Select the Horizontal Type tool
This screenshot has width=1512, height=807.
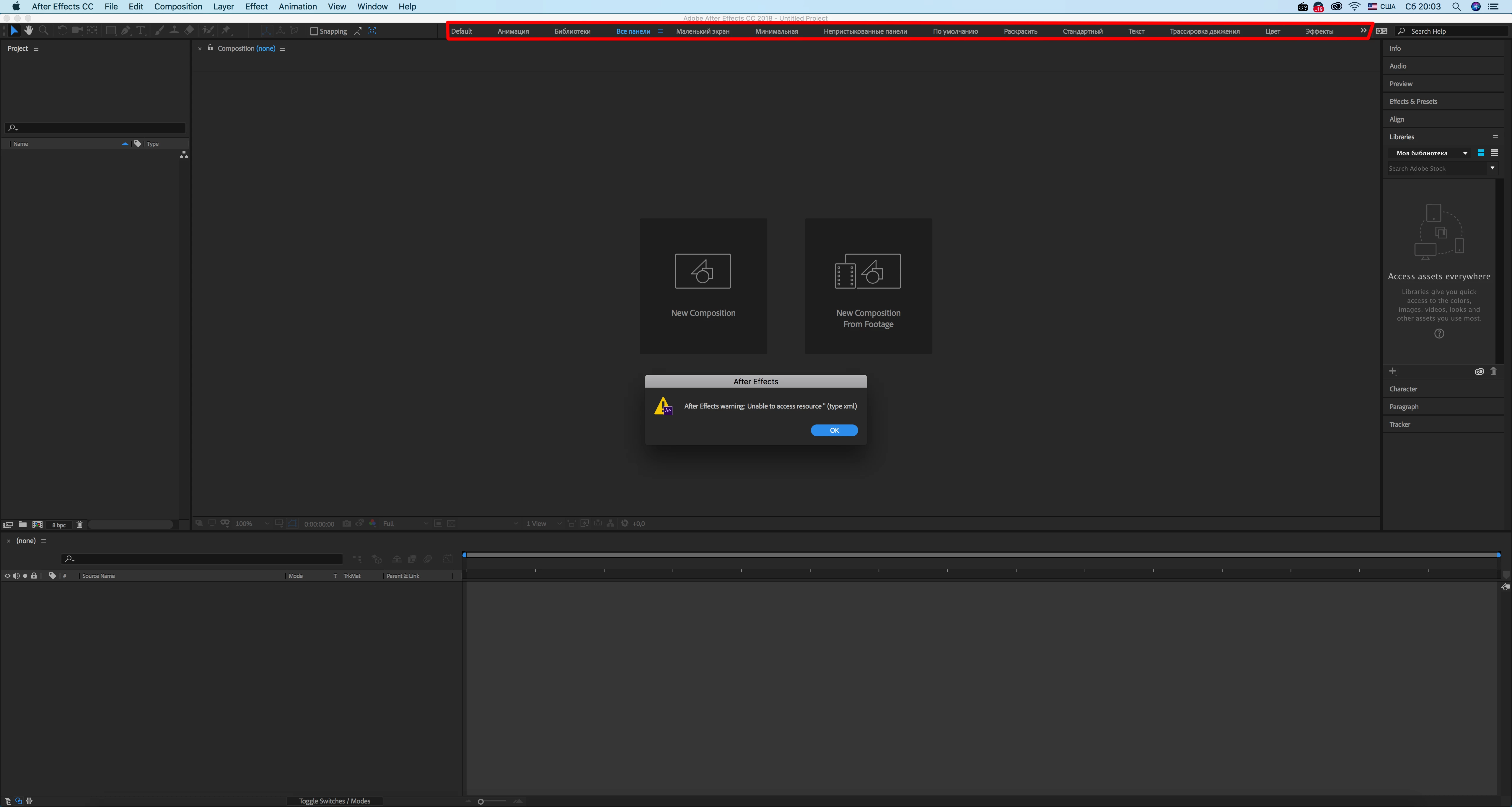tap(141, 30)
